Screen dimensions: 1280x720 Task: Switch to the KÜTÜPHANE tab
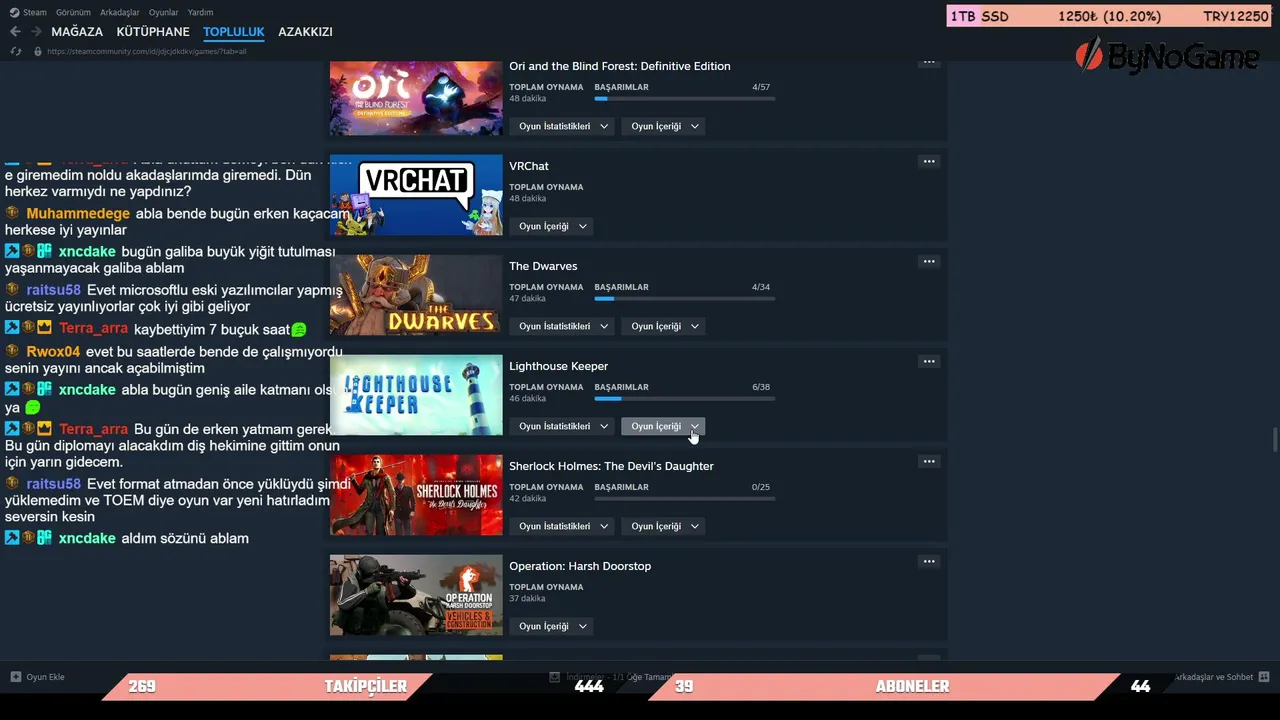tap(153, 32)
